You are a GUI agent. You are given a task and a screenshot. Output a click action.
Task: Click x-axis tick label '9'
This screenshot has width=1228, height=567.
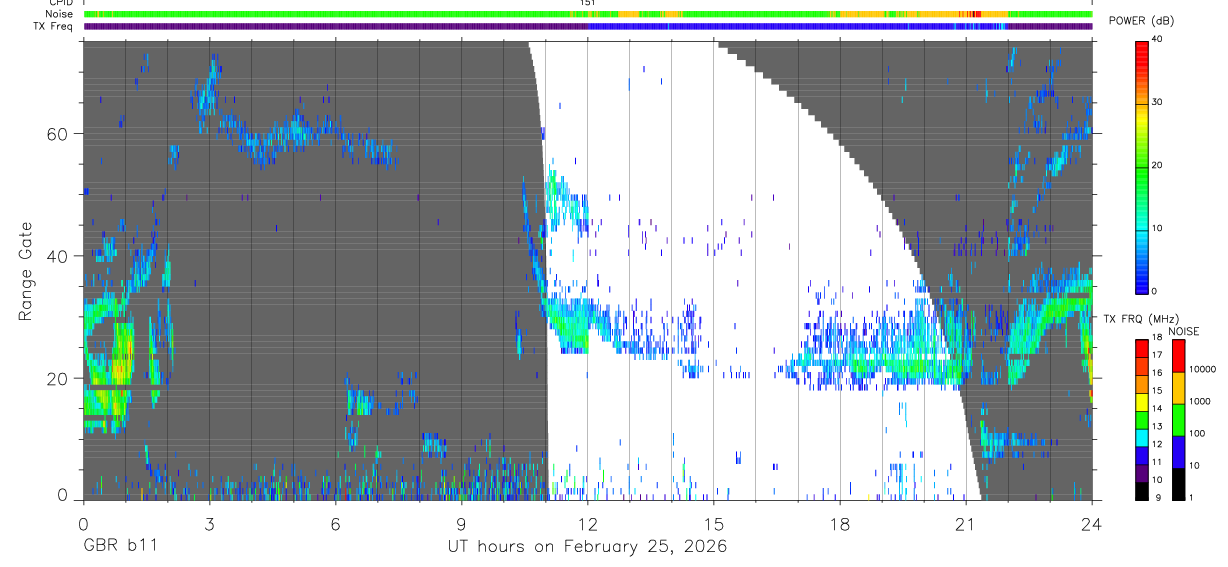(462, 523)
